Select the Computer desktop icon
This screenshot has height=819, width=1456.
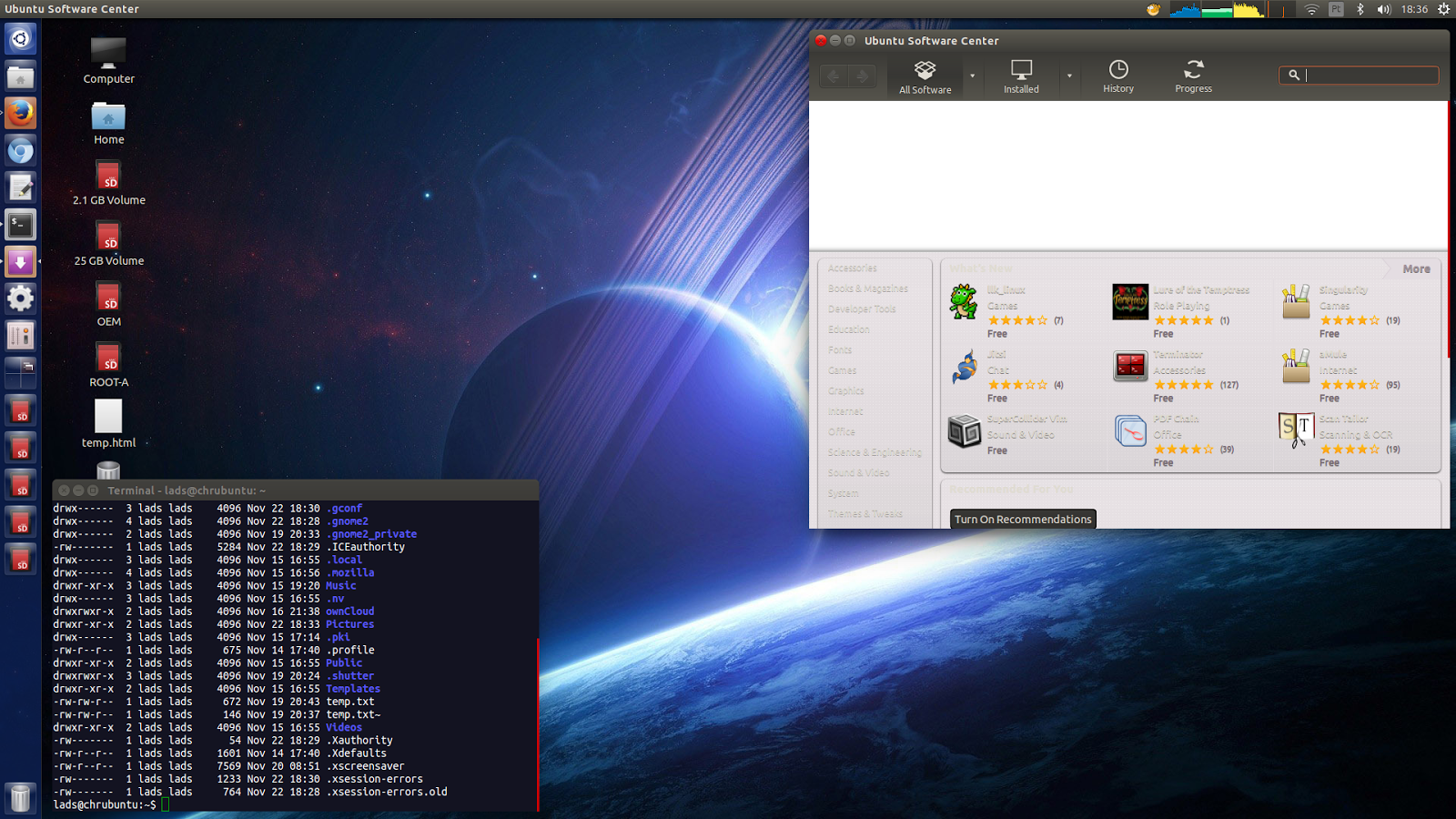coord(108,60)
